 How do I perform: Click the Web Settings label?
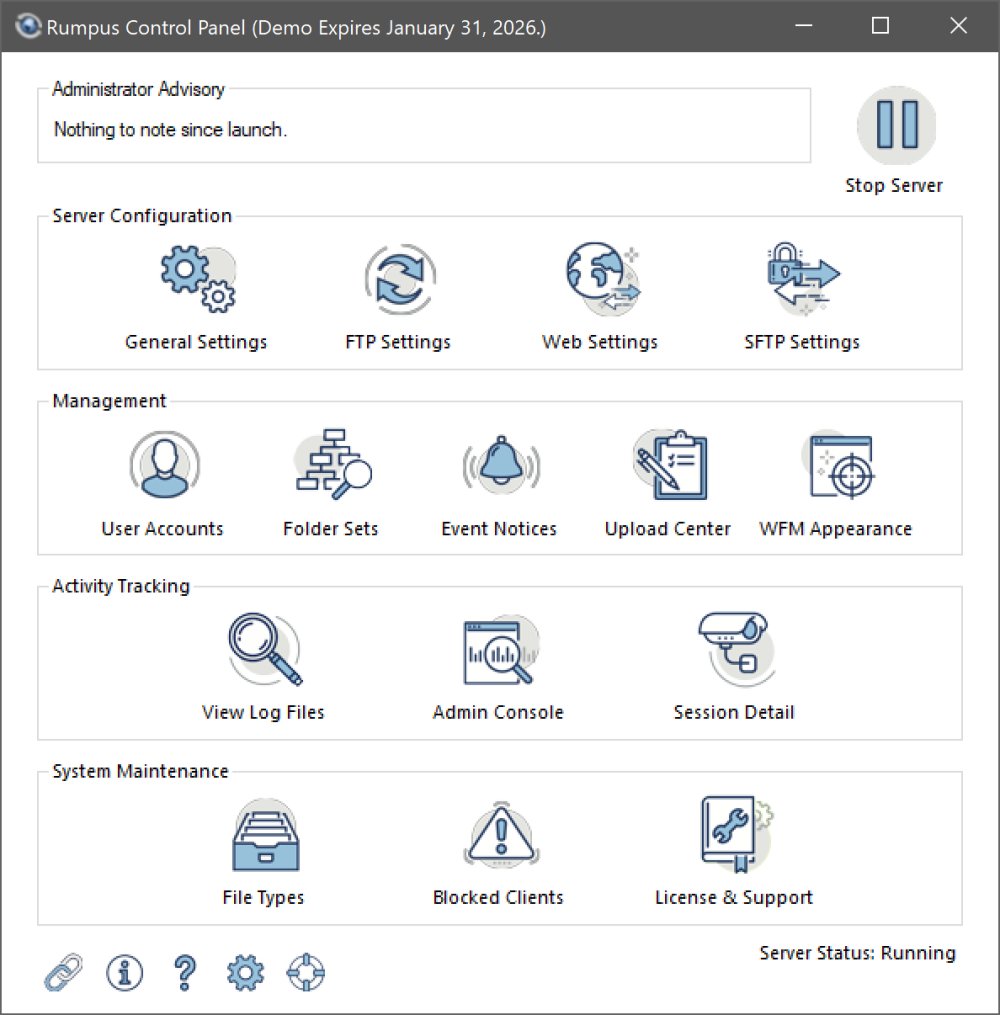[600, 342]
